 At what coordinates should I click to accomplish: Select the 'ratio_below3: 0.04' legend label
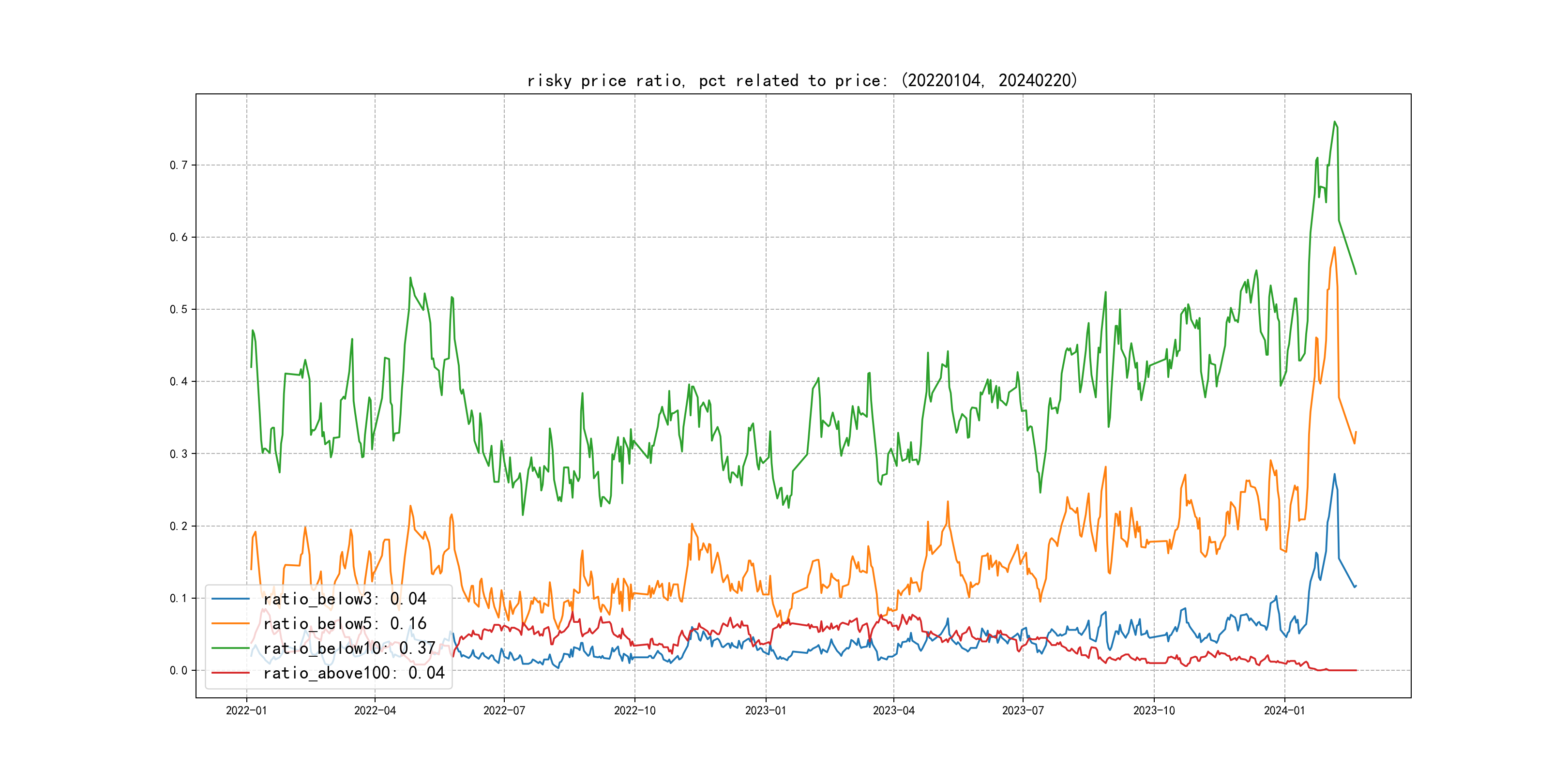click(x=345, y=599)
